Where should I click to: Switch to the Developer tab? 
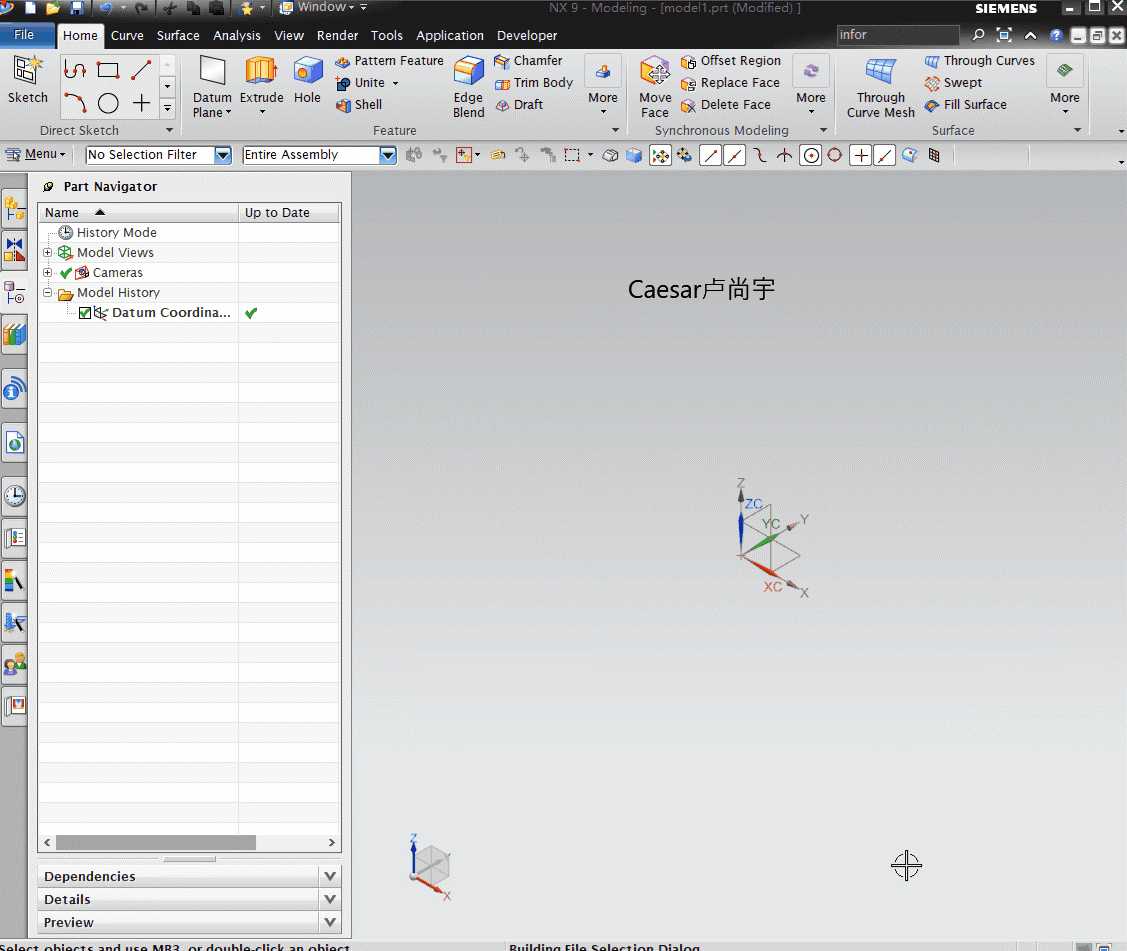click(x=527, y=35)
